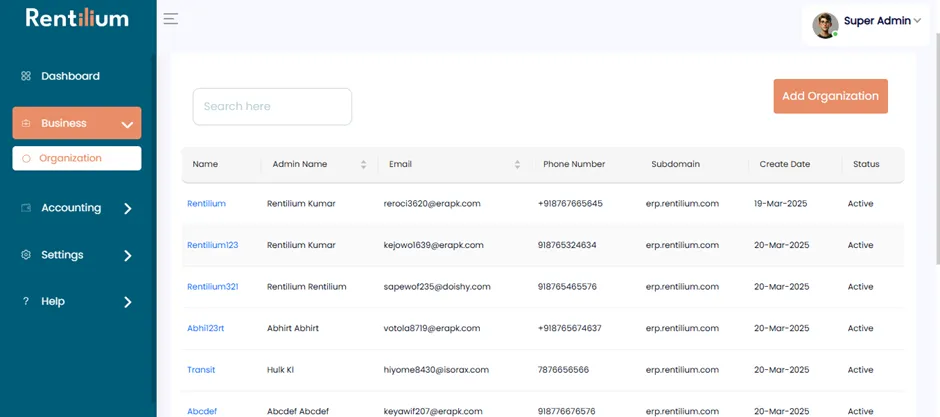Click Active status in Rentilium123 row
Viewport: 940px width, 417px height.
860,245
